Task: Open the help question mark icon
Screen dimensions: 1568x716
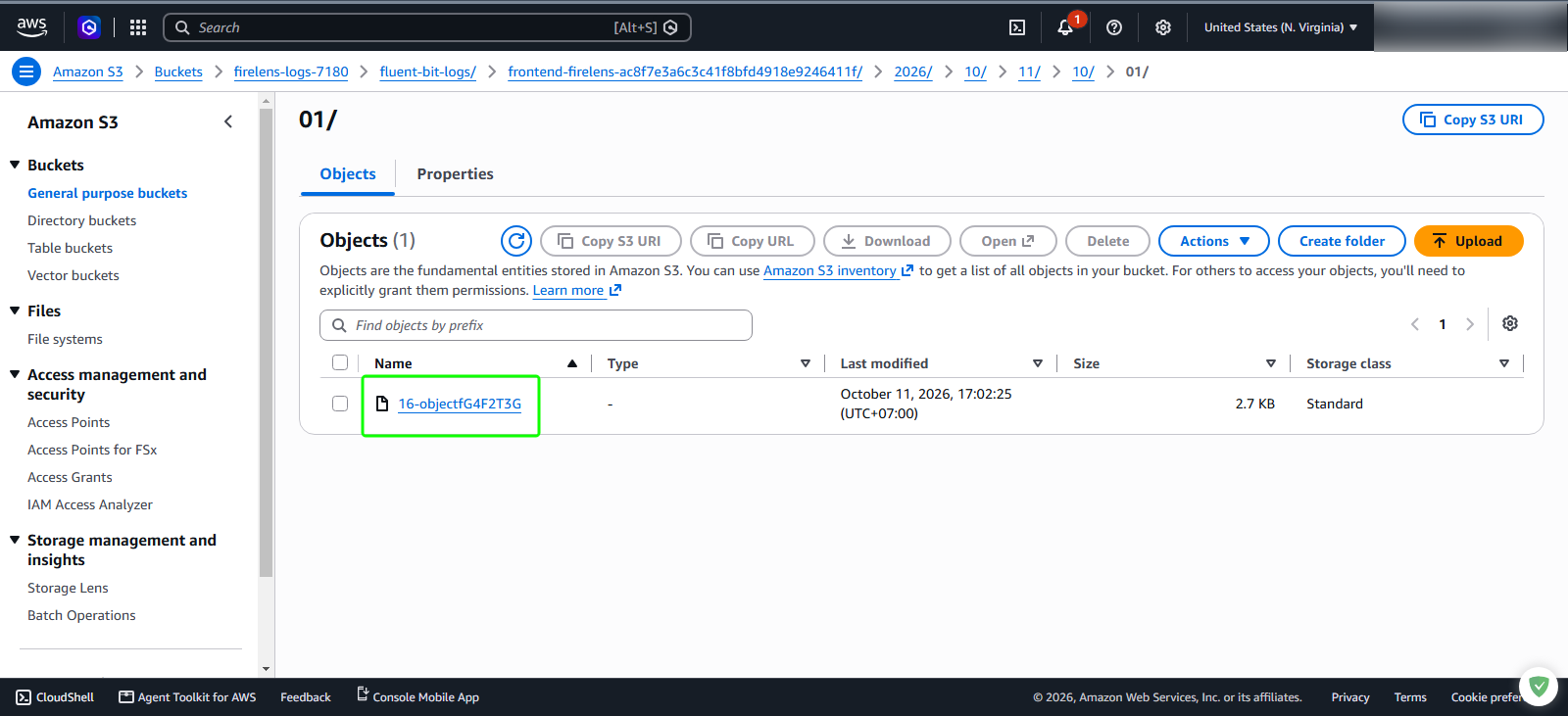Action: (x=1114, y=27)
